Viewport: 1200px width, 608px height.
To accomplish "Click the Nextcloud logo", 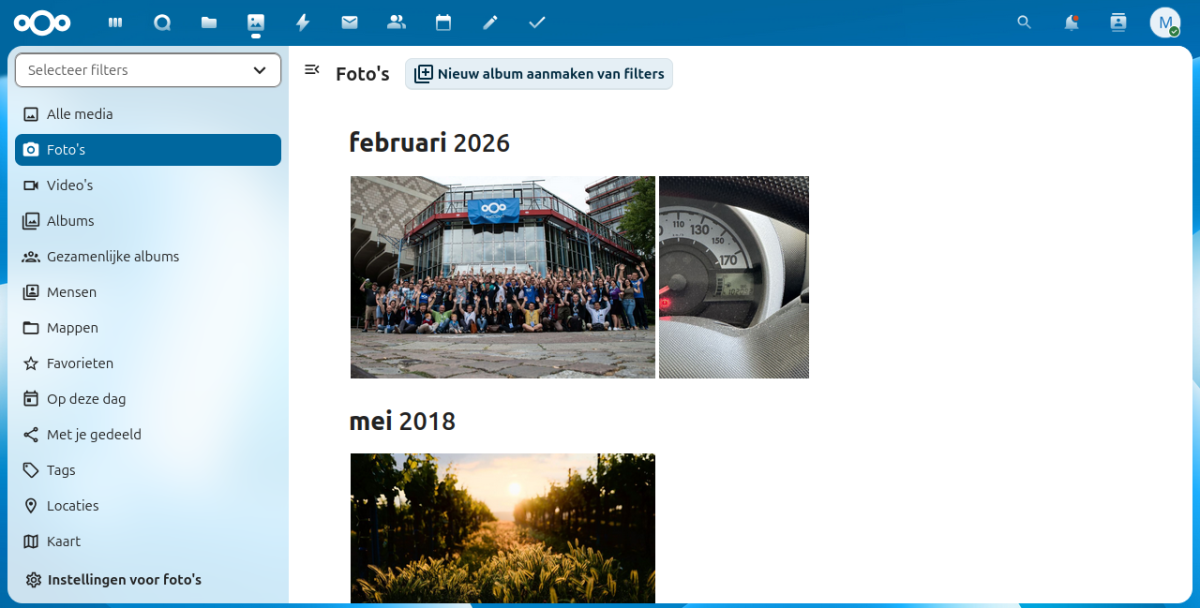I will click(x=42, y=22).
